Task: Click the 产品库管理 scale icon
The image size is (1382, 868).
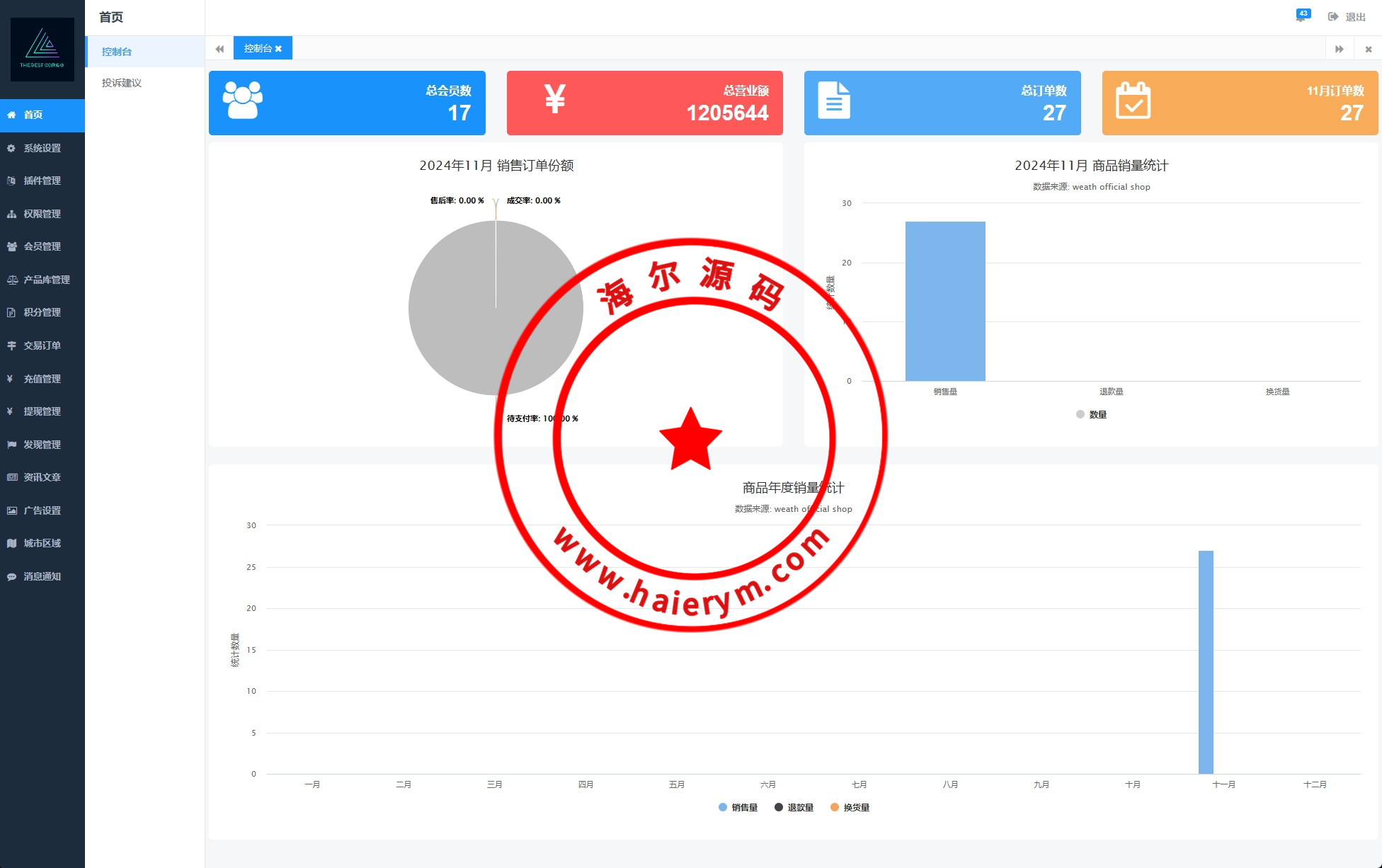Action: tap(11, 280)
